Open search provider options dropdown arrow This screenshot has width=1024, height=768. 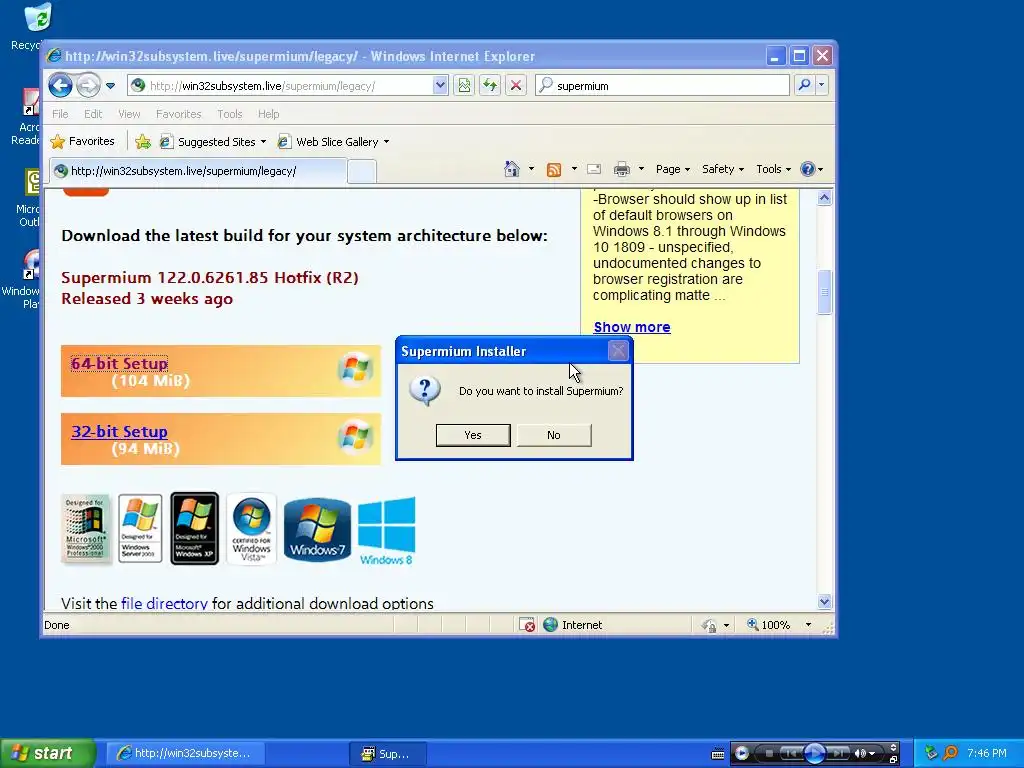tap(822, 85)
